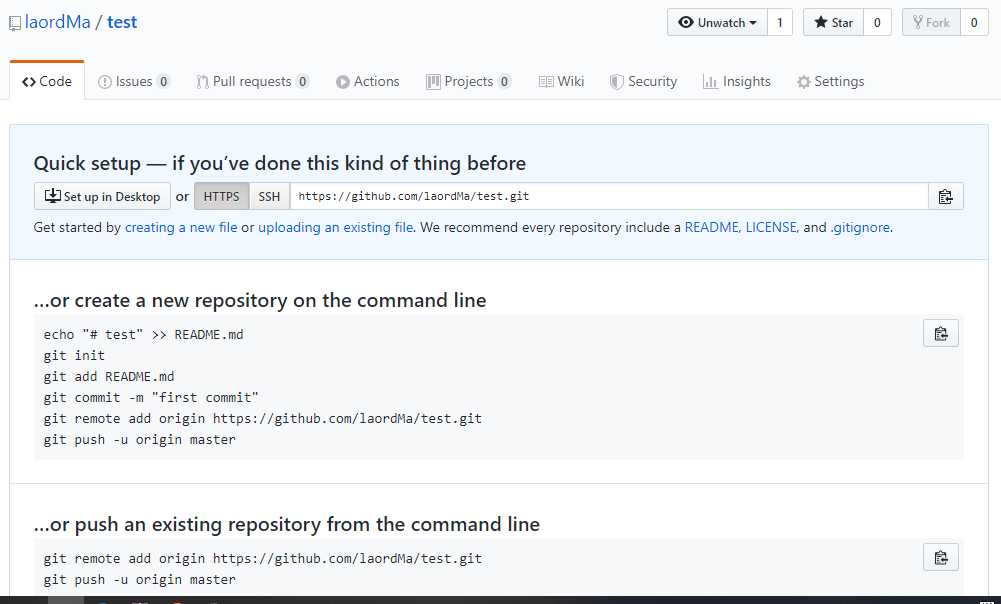
Task: Click the test repository name link
Action: tap(122, 22)
